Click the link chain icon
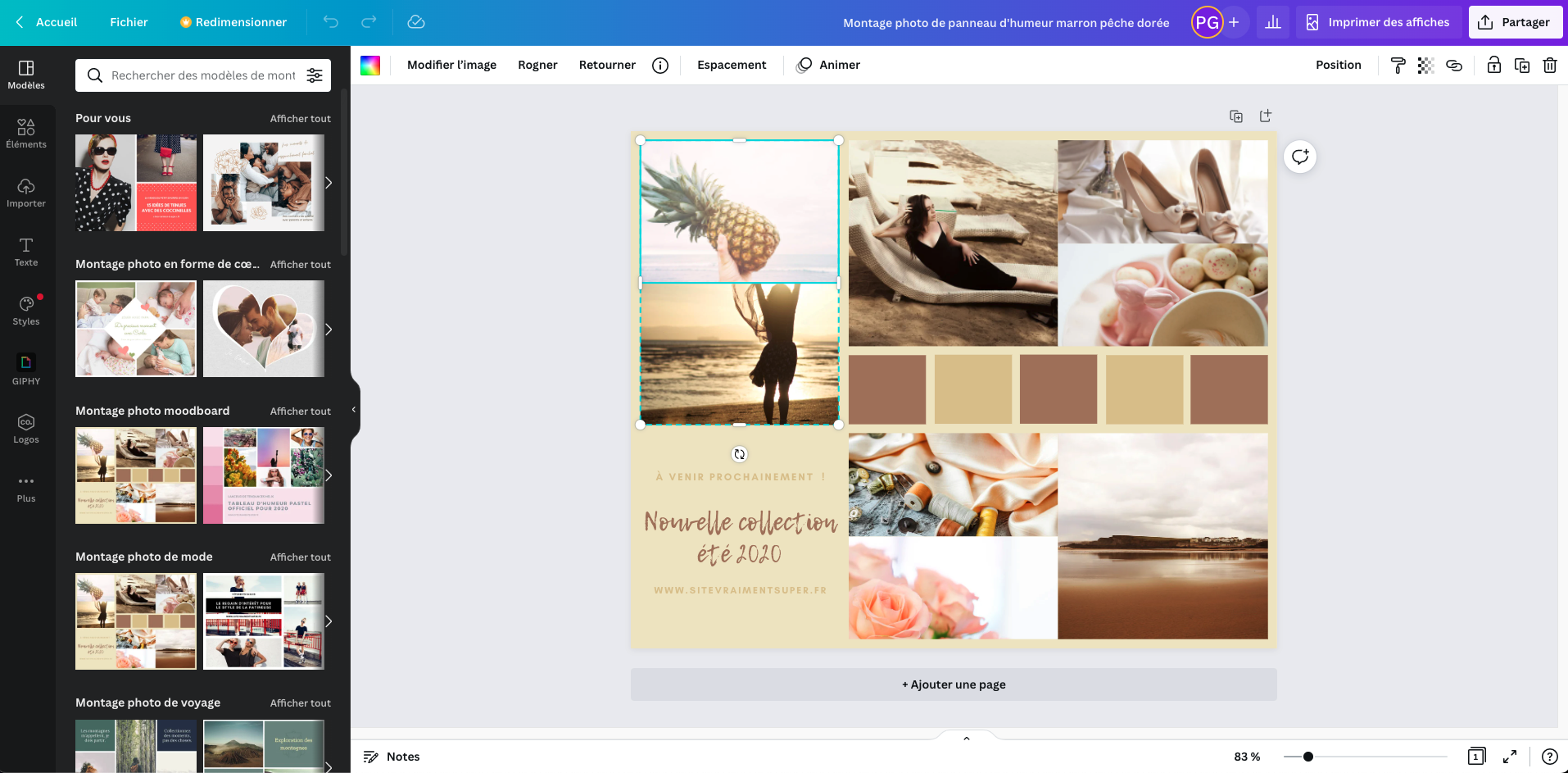 [x=1454, y=66]
